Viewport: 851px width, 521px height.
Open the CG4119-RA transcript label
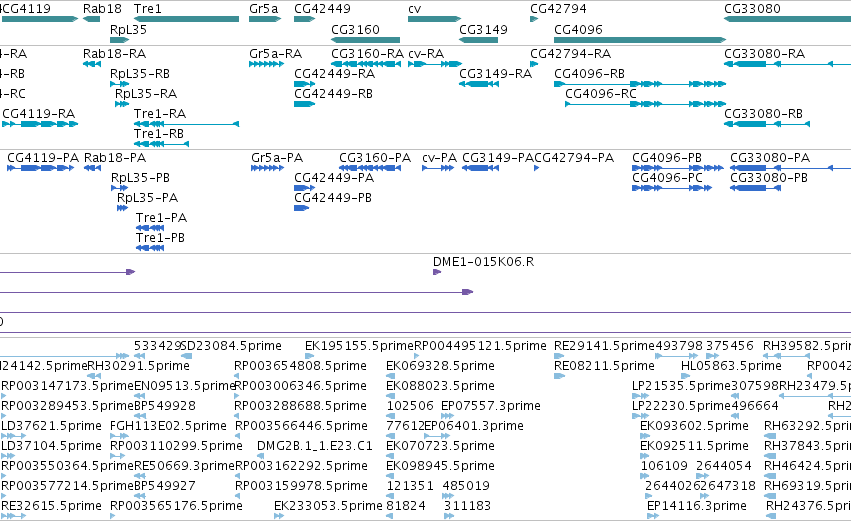pos(39,114)
